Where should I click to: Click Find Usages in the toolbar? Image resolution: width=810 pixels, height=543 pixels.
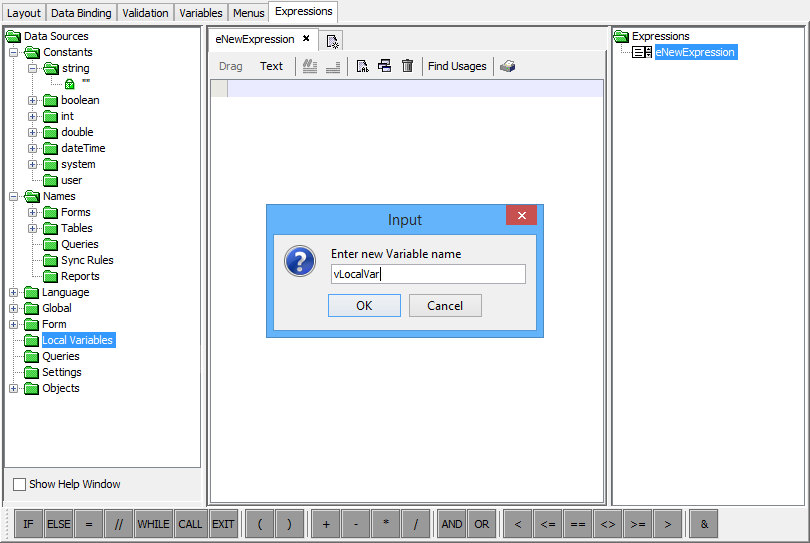point(457,67)
